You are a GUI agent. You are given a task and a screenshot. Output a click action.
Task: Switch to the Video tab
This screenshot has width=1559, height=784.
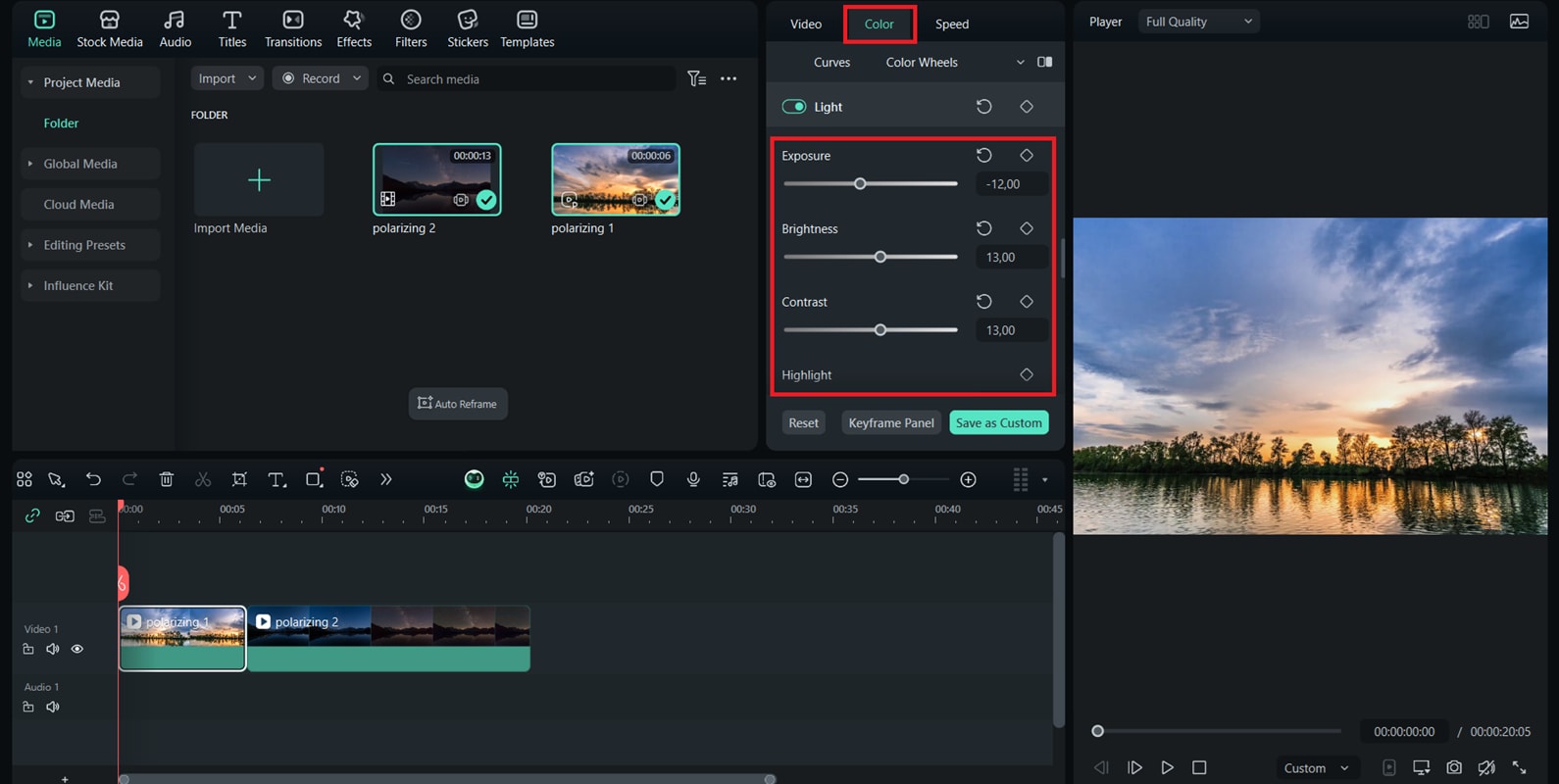tap(806, 24)
